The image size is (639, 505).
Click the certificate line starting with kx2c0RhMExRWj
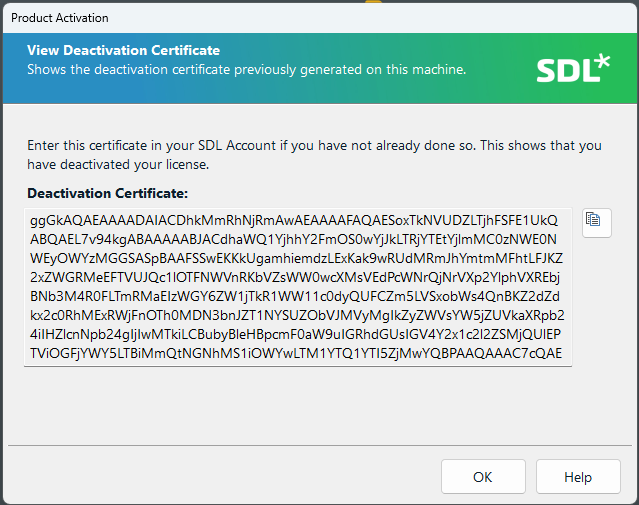point(296,315)
